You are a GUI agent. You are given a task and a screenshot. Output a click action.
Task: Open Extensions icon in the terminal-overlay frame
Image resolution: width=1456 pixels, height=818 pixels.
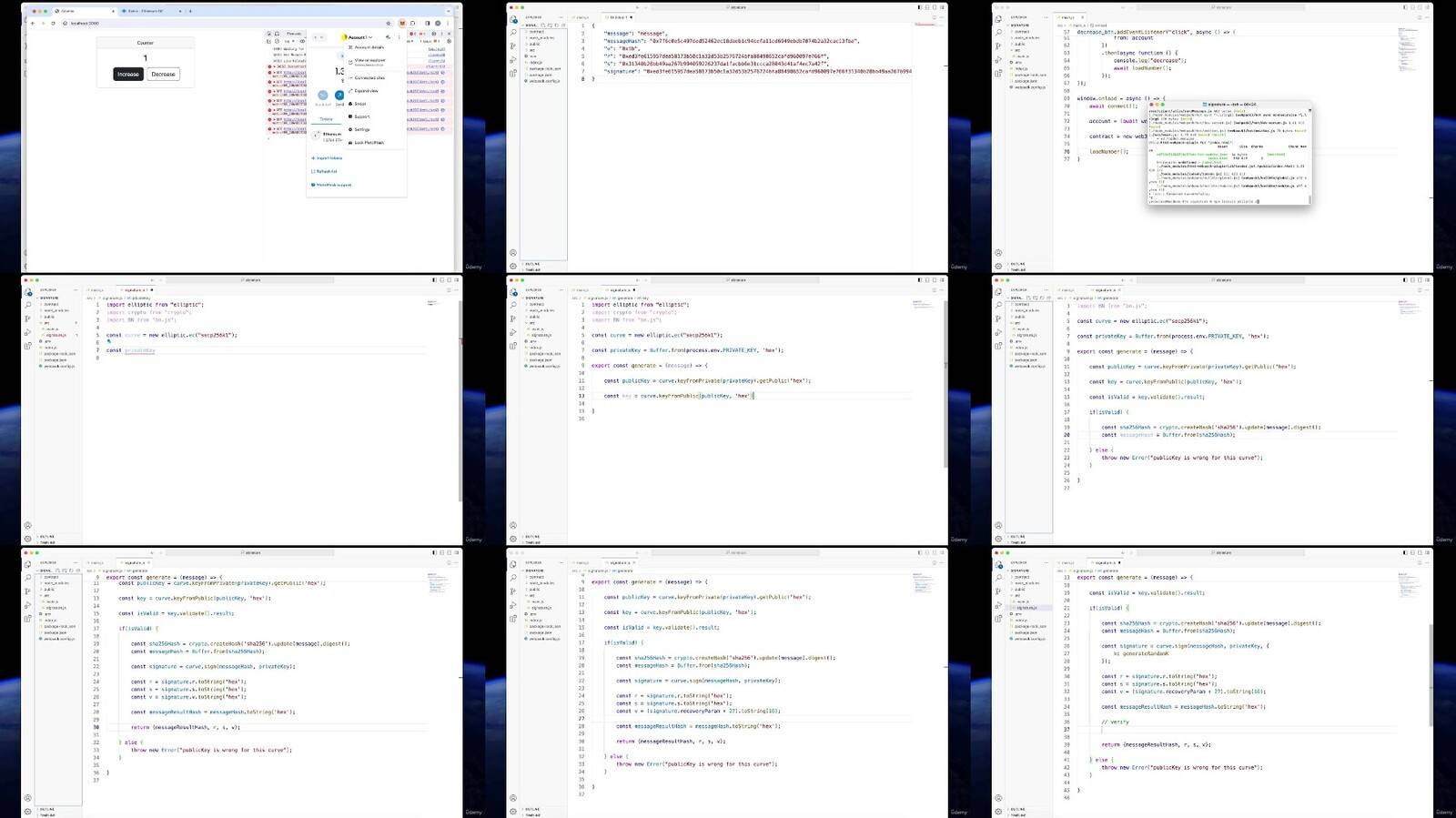pos(998,73)
